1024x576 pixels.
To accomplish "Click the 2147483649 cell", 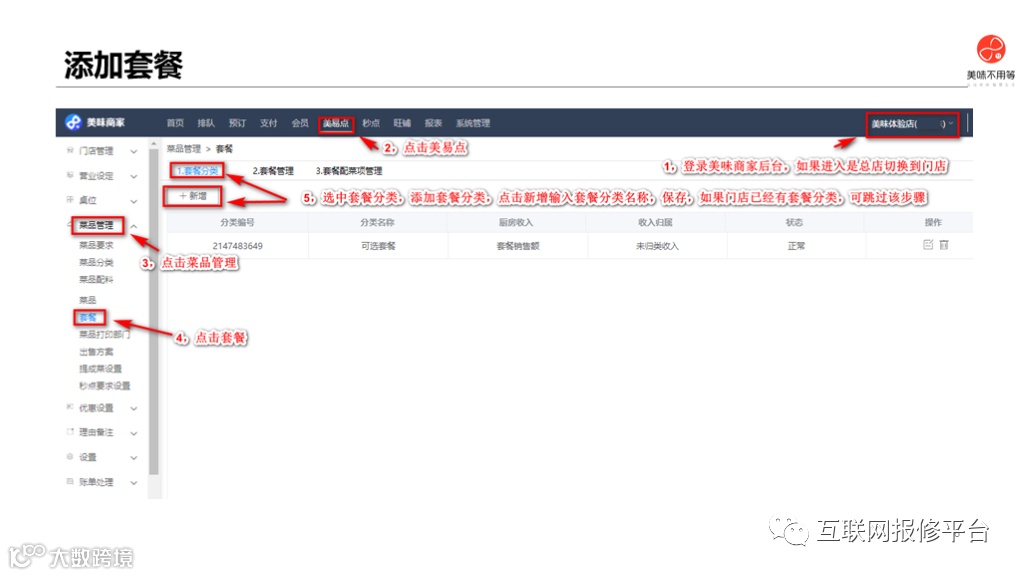I will click(237, 246).
